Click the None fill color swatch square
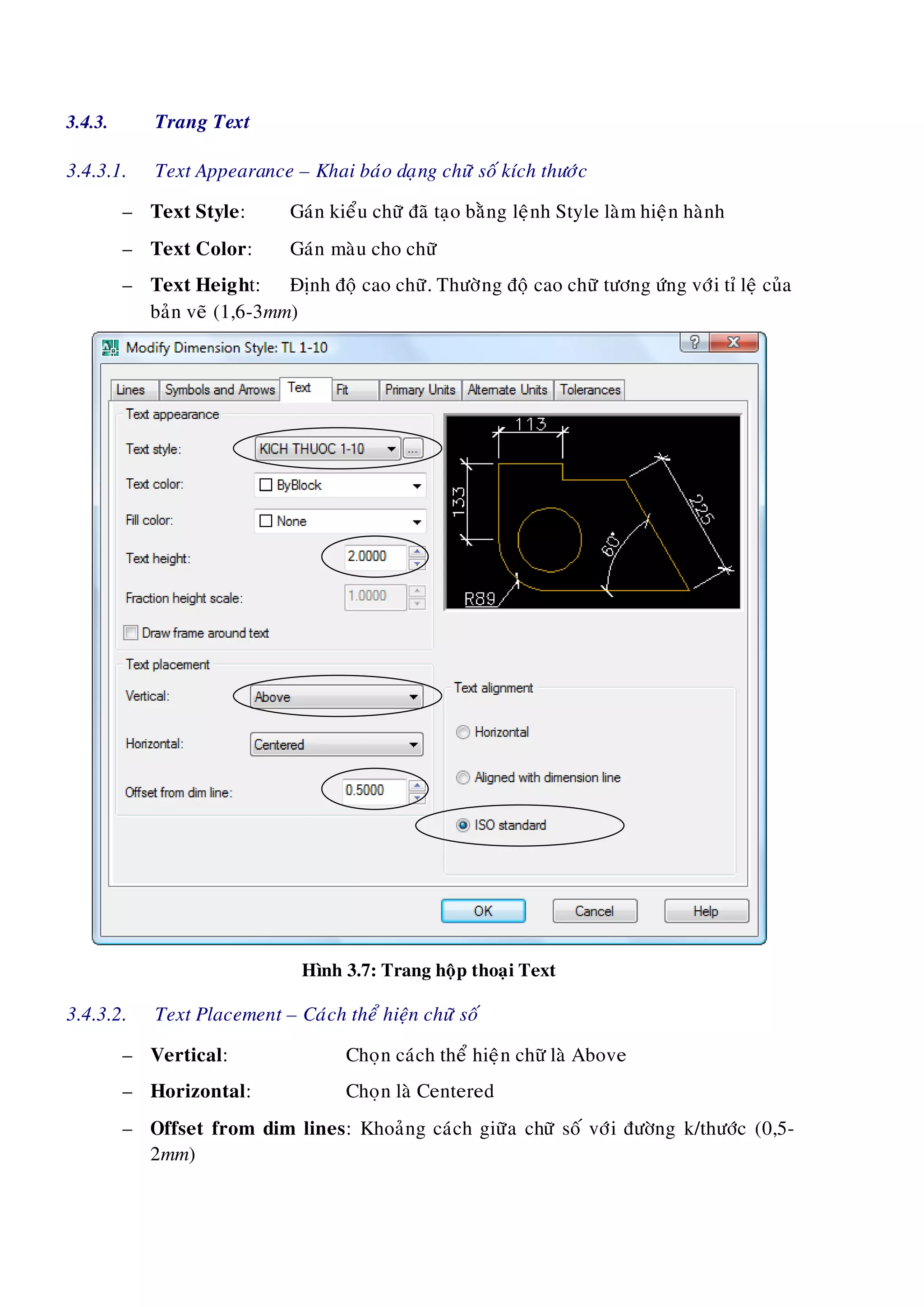Viewport: 924px width, 1307px height. pyautogui.click(x=266, y=521)
